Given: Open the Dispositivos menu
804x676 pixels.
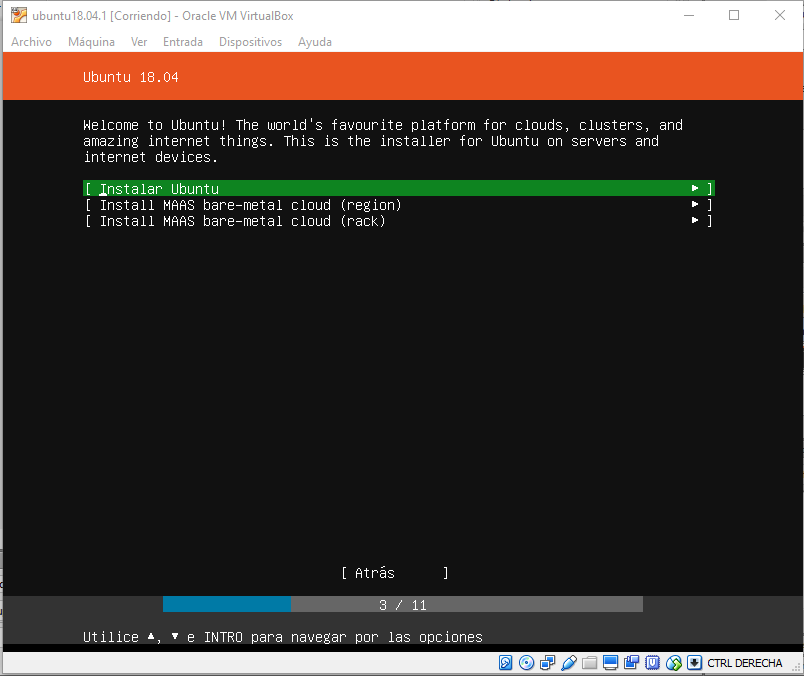Looking at the screenshot, I should pyautogui.click(x=250, y=42).
